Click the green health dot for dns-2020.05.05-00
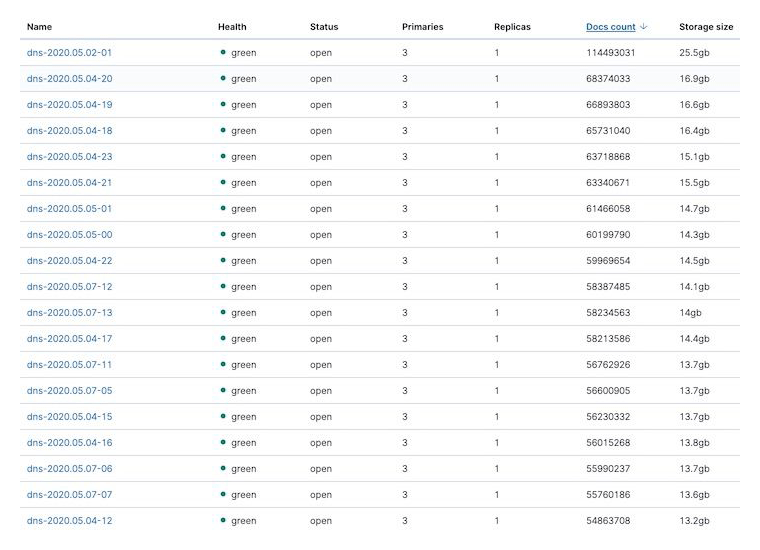The height and width of the screenshot is (550, 760). point(223,234)
